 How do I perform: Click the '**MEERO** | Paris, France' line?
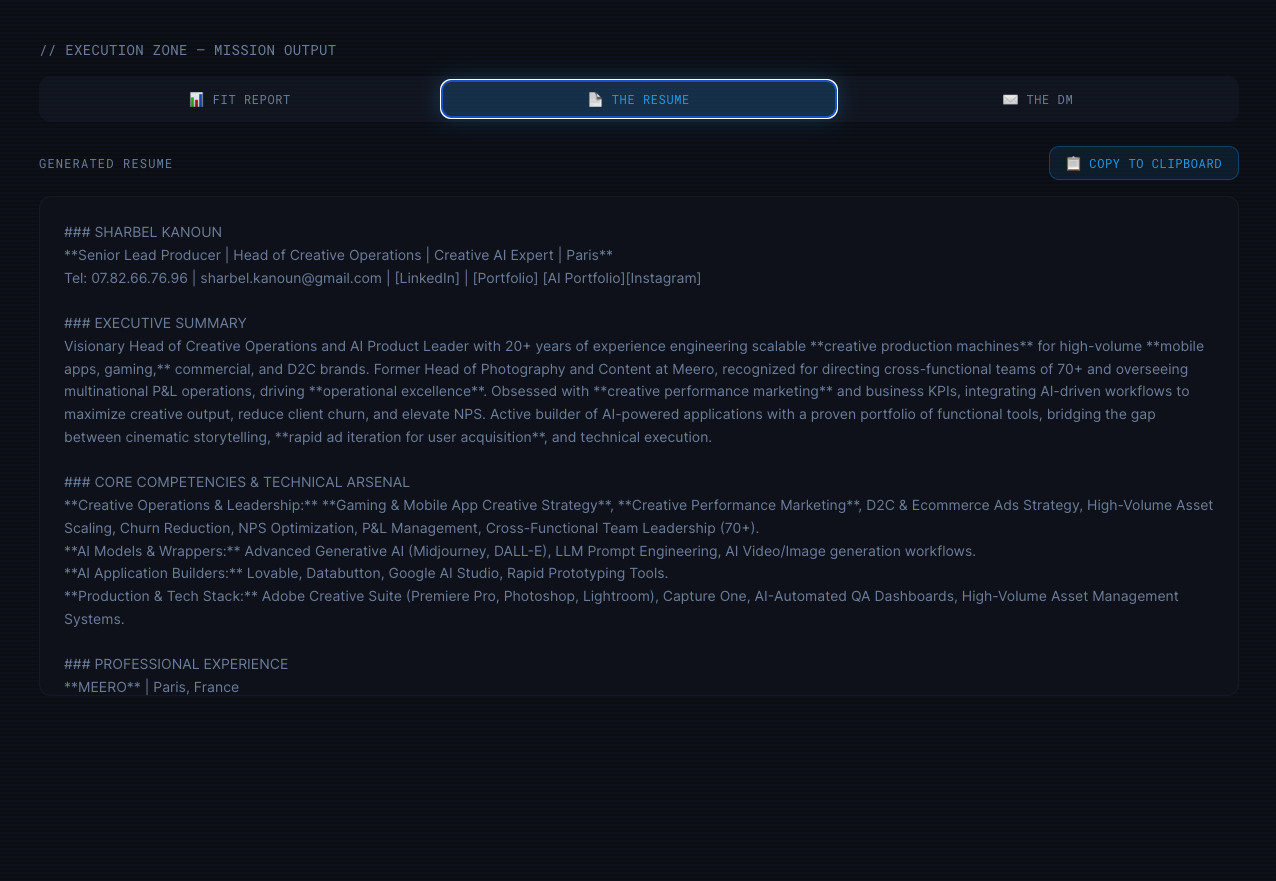point(151,687)
